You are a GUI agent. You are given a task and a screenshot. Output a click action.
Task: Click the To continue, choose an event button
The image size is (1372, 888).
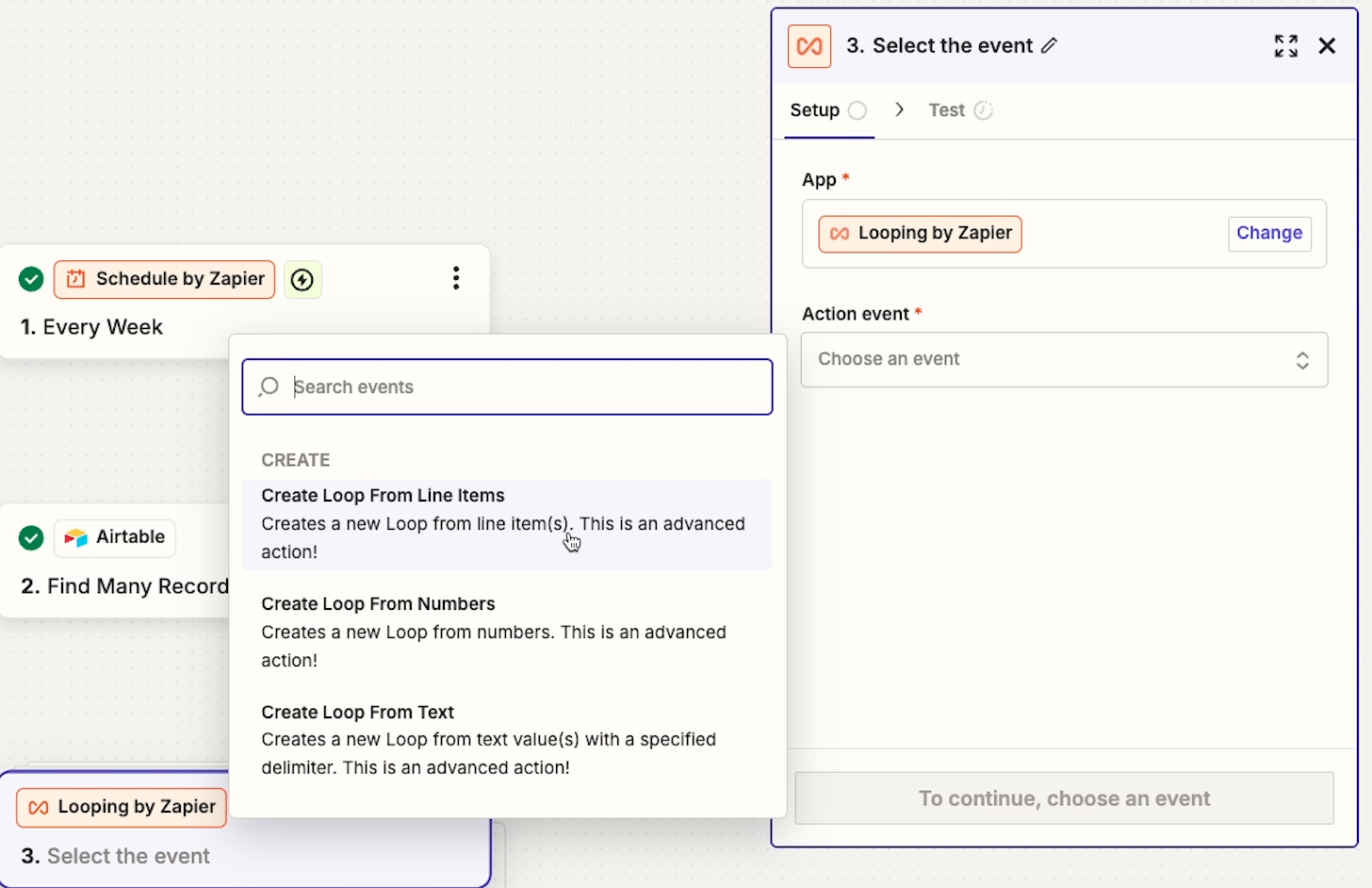pos(1064,798)
